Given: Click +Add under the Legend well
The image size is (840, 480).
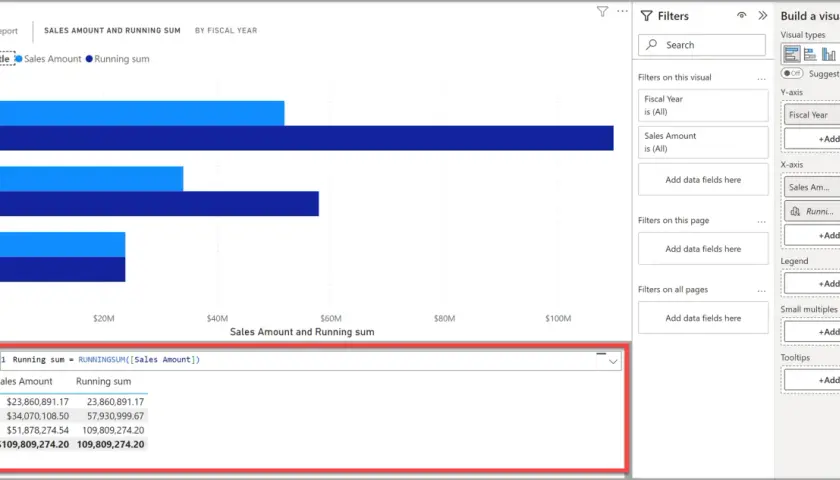Looking at the screenshot, I should pos(812,283).
